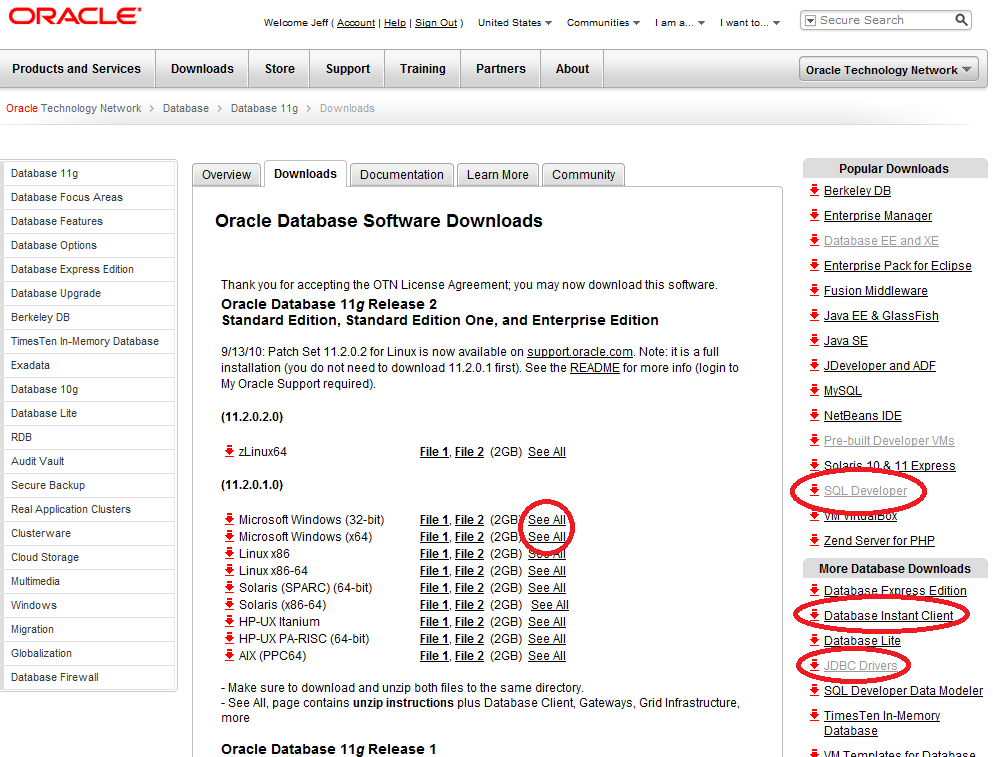Click File 1 for Microsoft Windows (32-bit)
The image size is (993, 757).
point(434,519)
